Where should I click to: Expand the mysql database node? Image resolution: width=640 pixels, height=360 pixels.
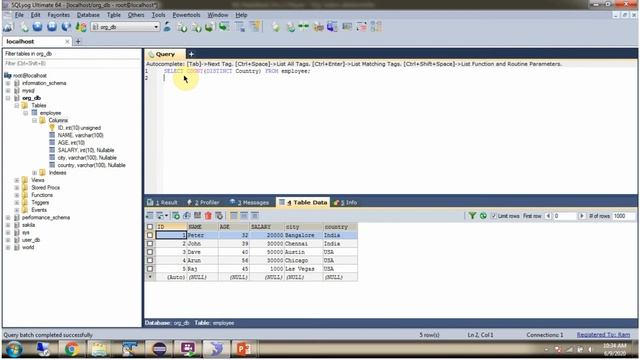point(8,91)
